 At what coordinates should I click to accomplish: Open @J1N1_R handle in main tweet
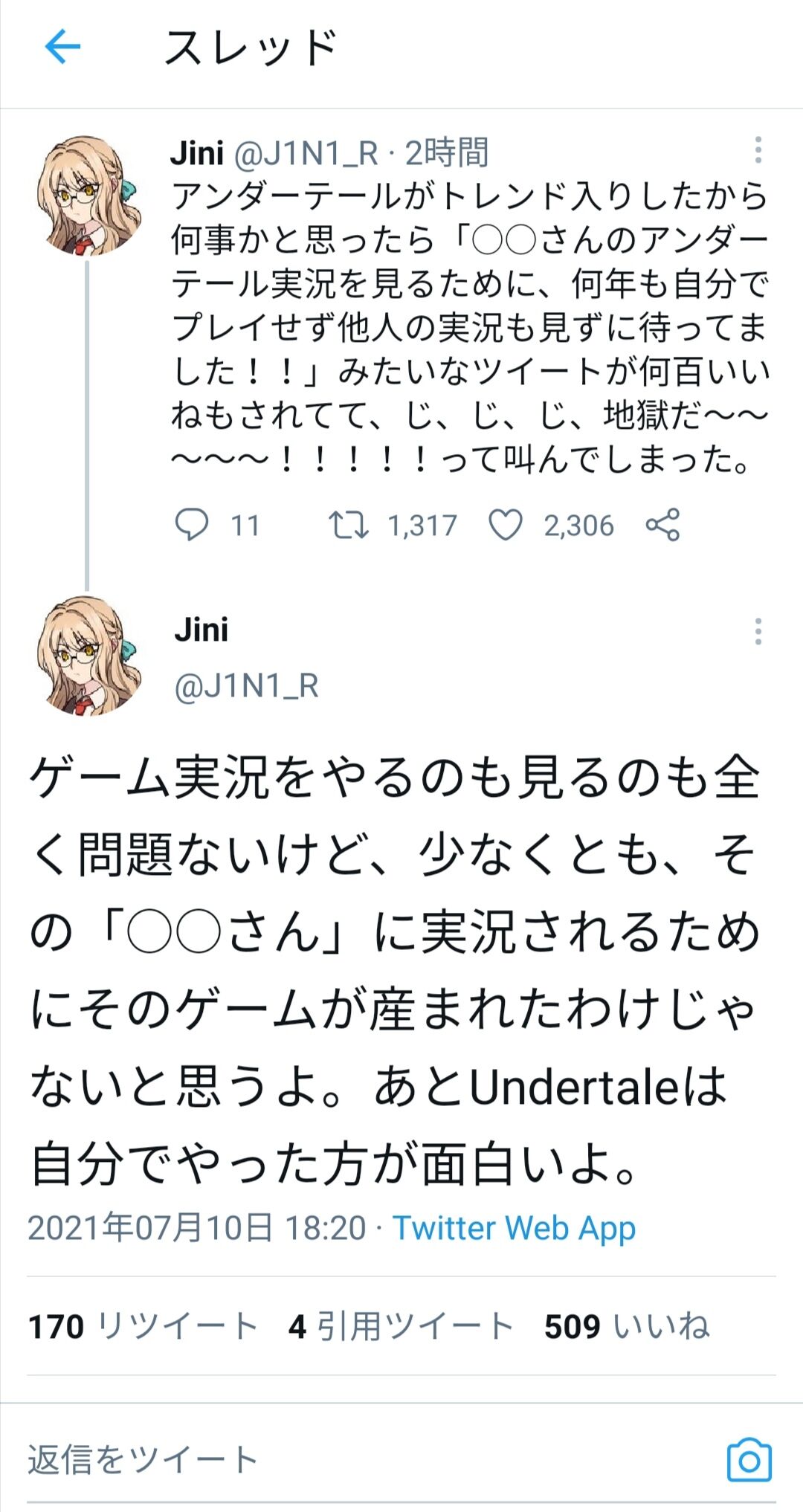coord(246,686)
